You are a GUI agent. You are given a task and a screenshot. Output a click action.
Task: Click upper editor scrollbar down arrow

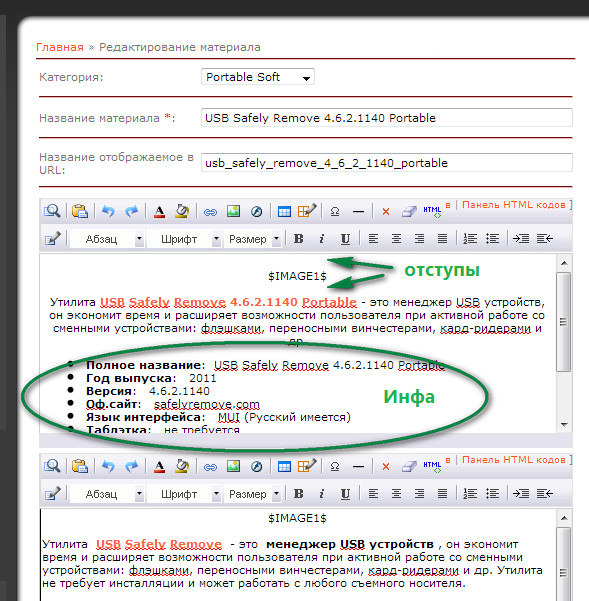564,424
